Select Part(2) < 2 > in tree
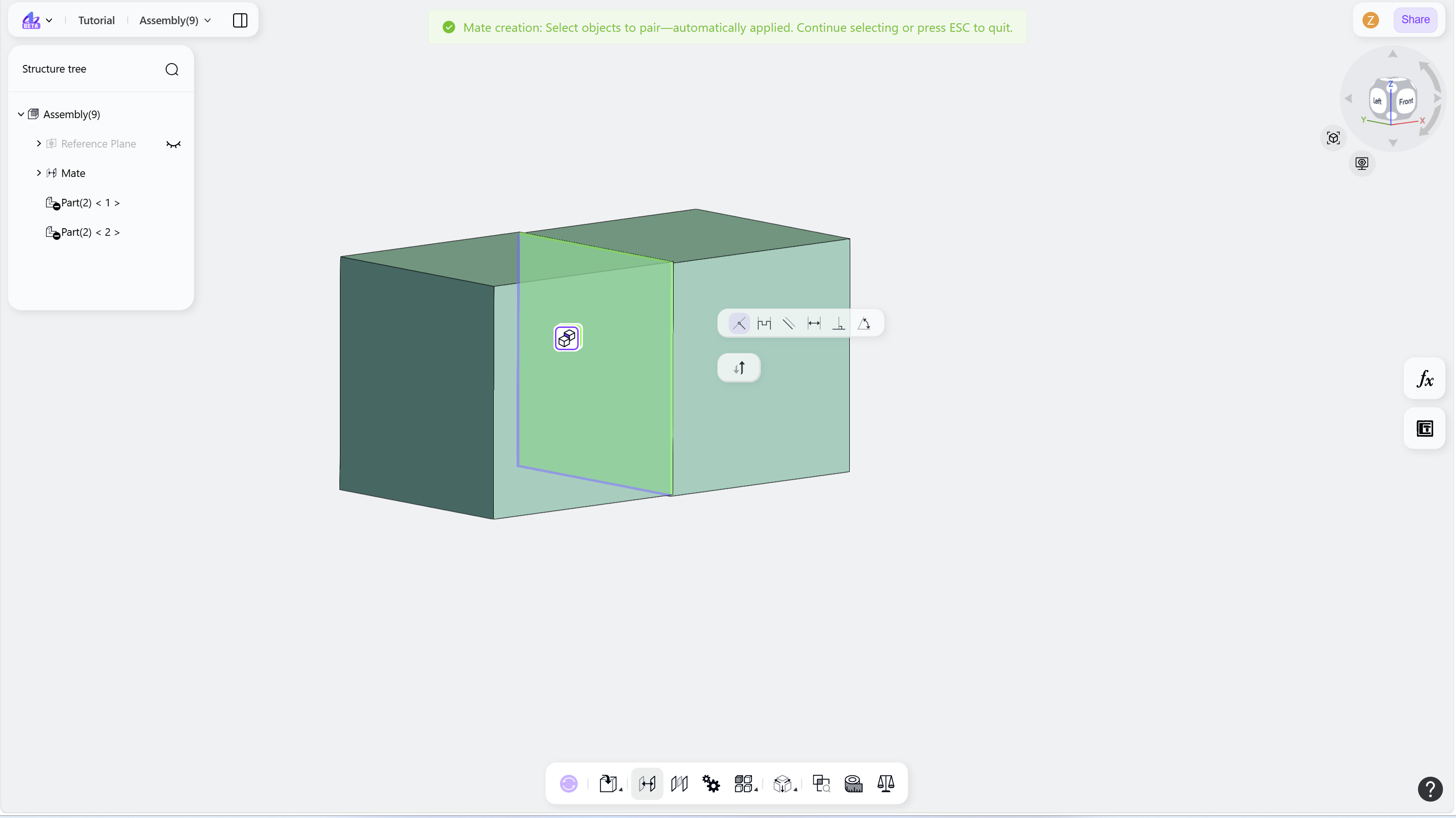The image size is (1456, 818). (90, 232)
